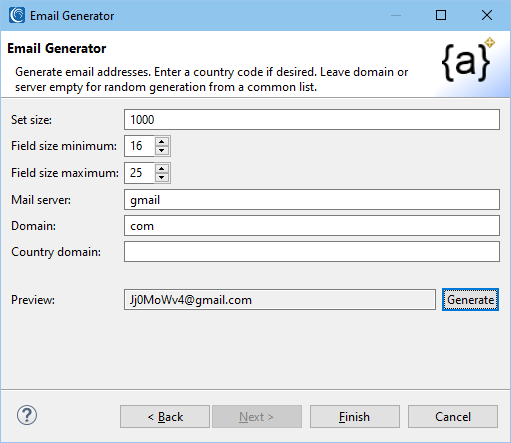Select the Domain text field
The width and height of the screenshot is (511, 443).
pos(312,226)
